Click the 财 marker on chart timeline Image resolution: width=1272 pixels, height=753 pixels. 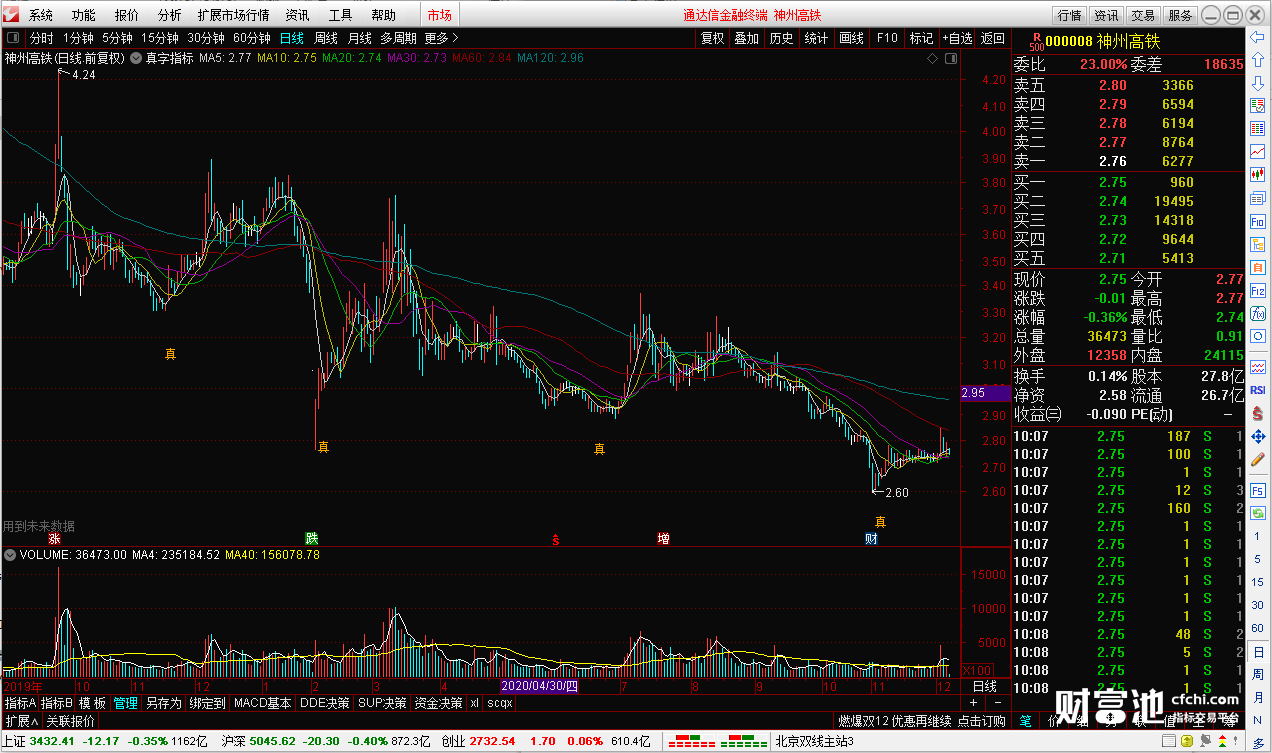pyautogui.click(x=872, y=539)
